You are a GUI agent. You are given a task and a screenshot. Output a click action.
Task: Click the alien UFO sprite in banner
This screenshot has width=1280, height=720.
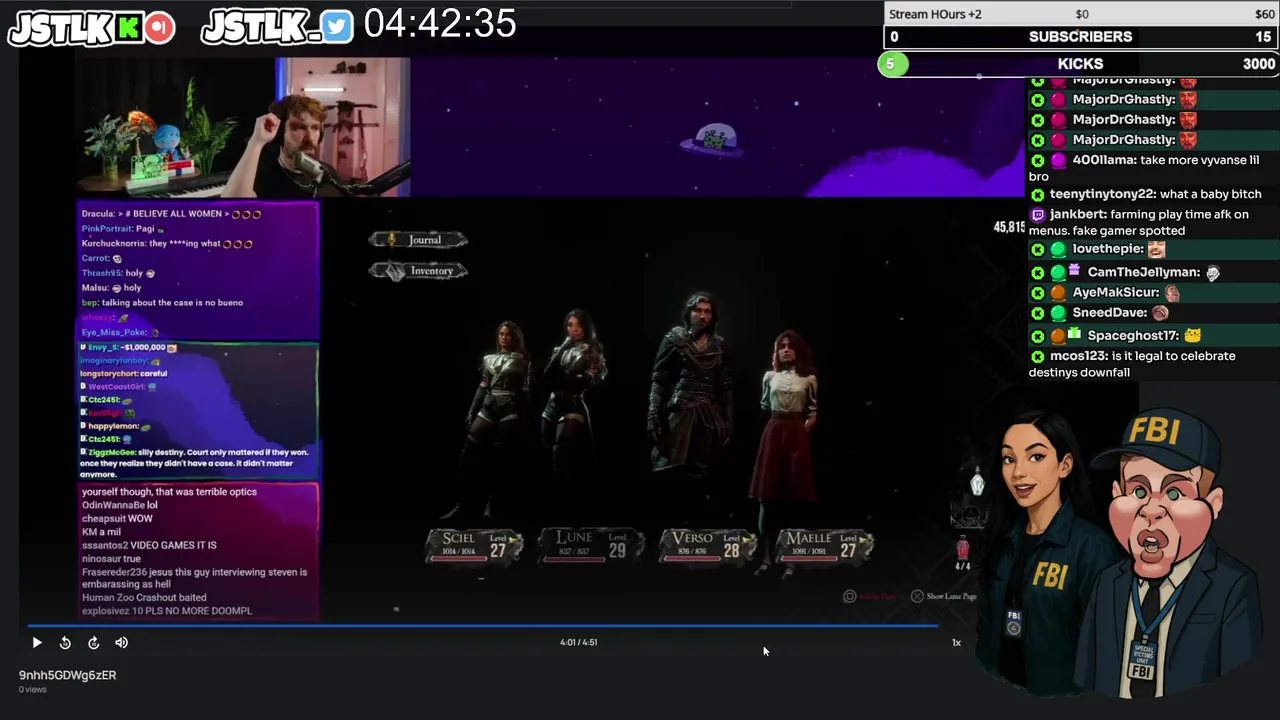[x=714, y=141]
